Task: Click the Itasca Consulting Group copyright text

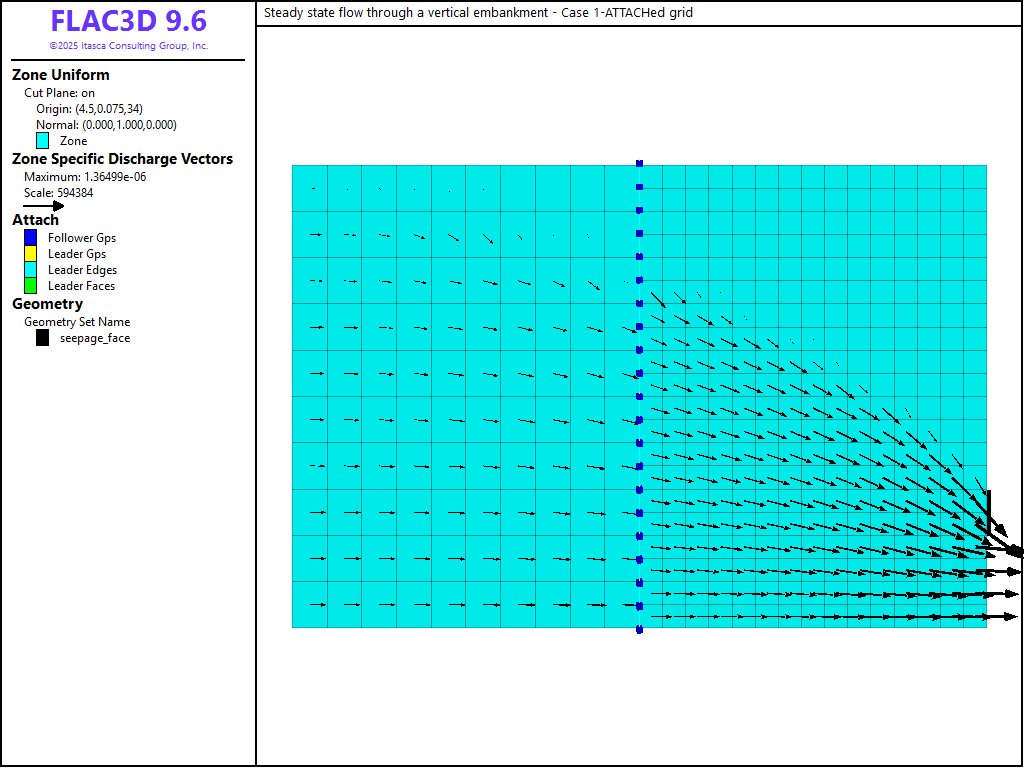Action: (128, 46)
